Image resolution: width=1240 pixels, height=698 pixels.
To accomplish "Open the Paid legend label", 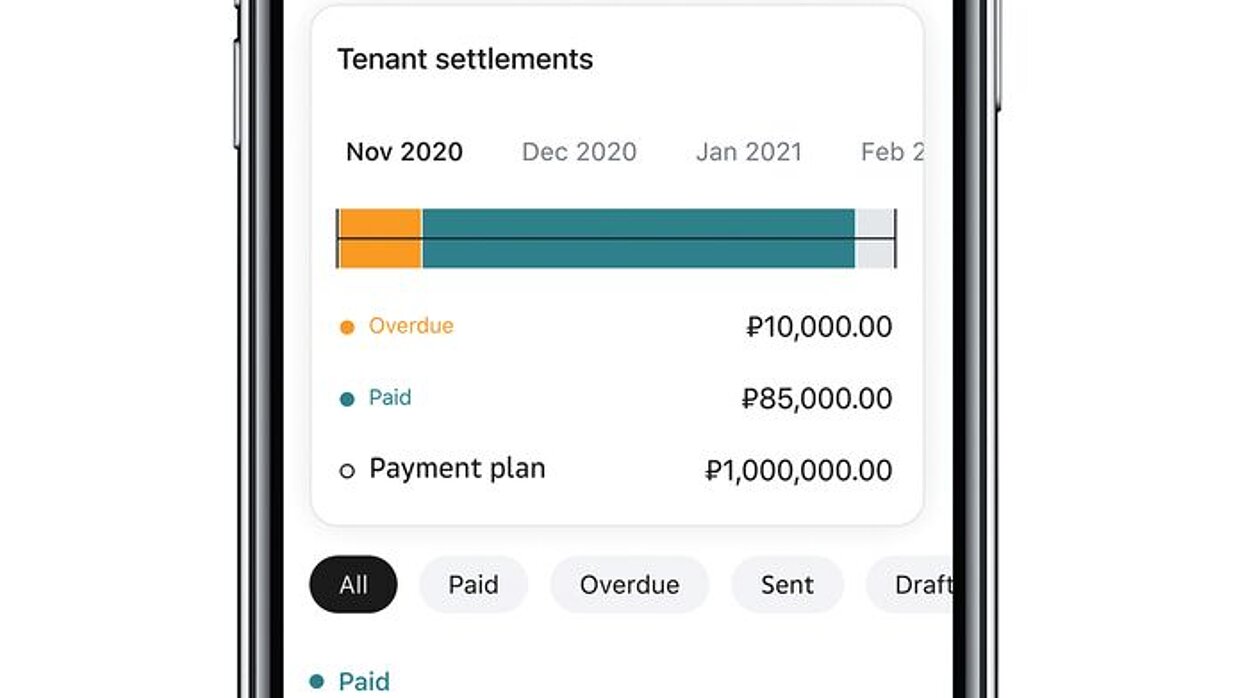I will click(x=390, y=398).
